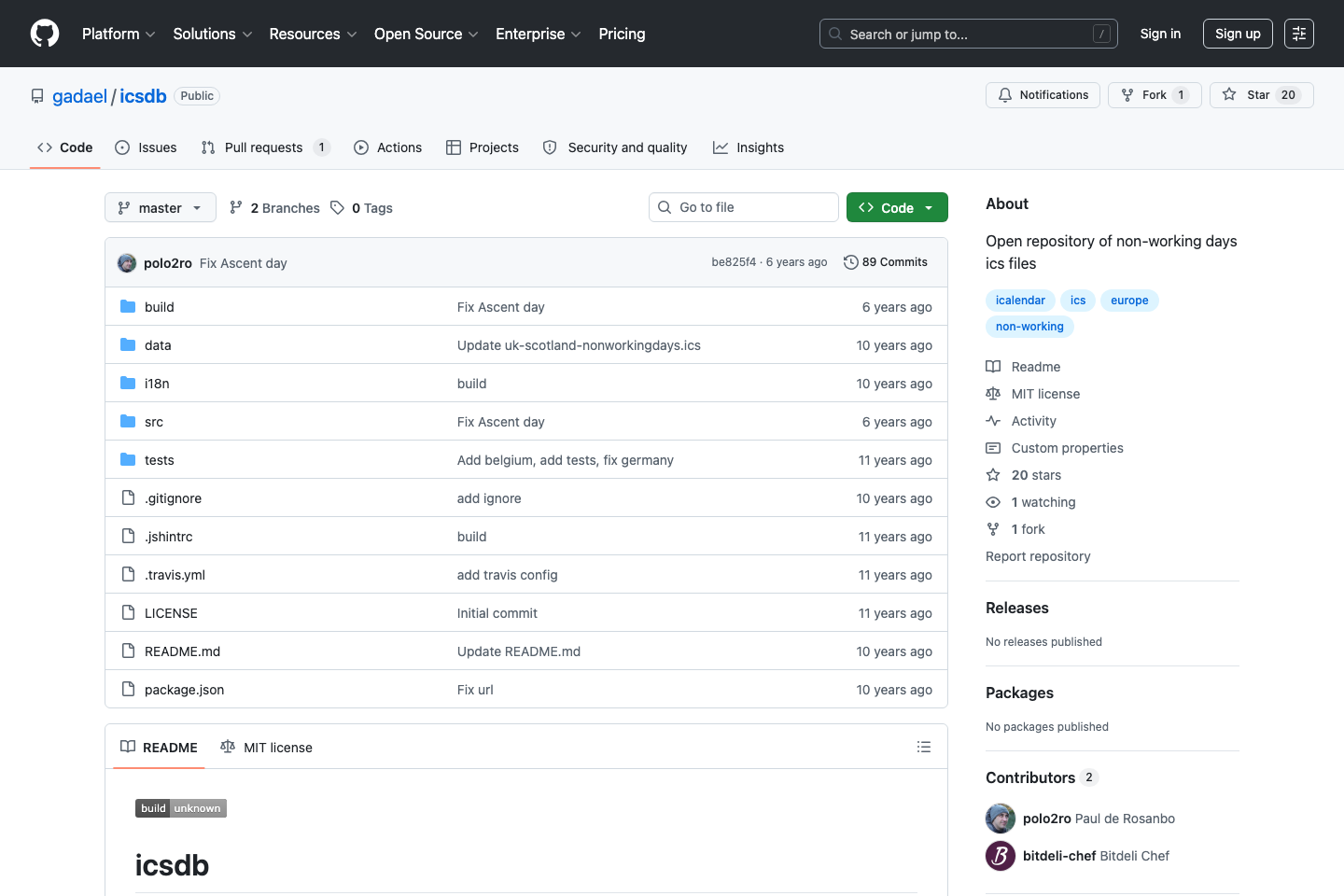Click the MIT license scale icon

pyautogui.click(x=993, y=394)
